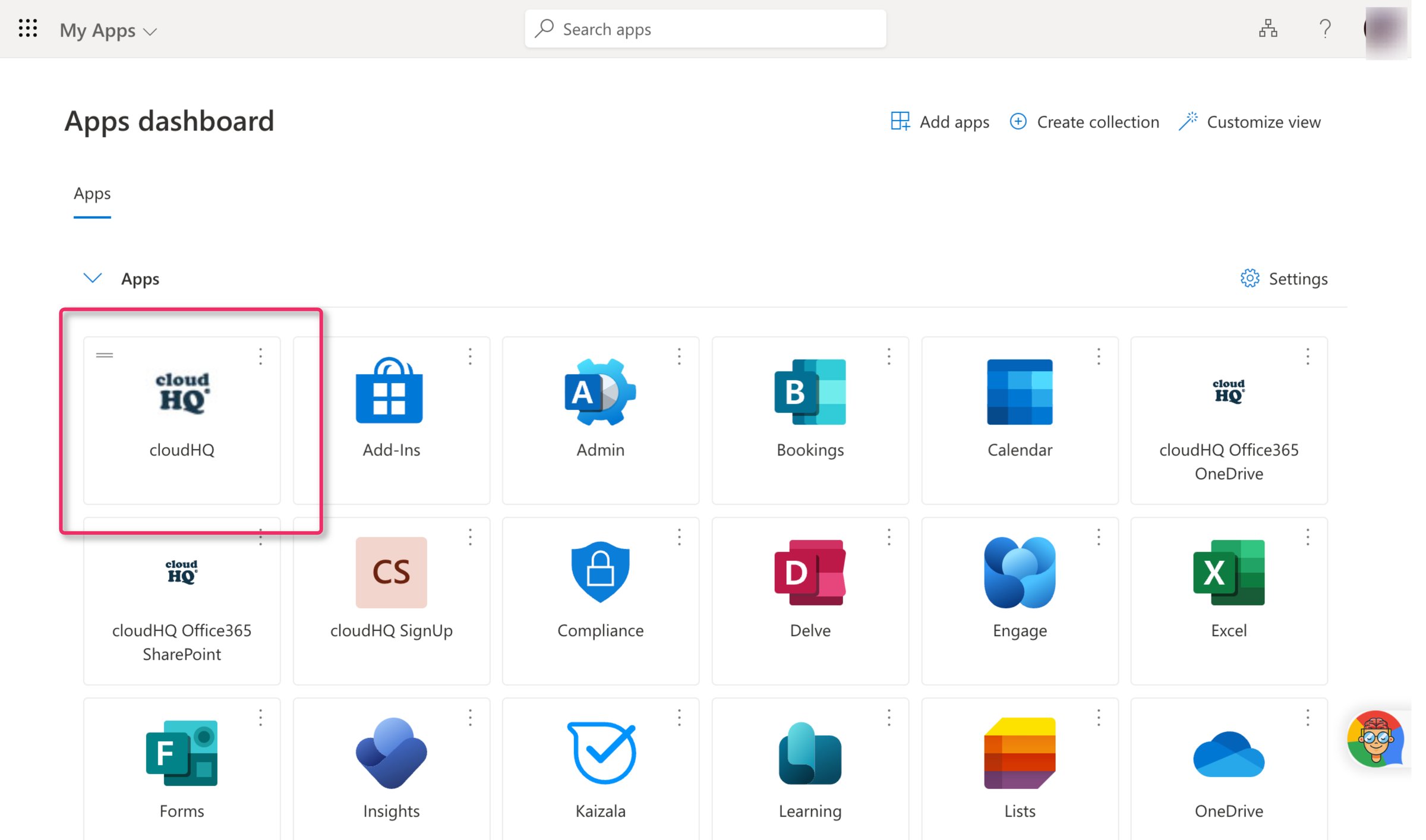Open the Forms app
Viewport: 1426px width, 840px height.
182,769
